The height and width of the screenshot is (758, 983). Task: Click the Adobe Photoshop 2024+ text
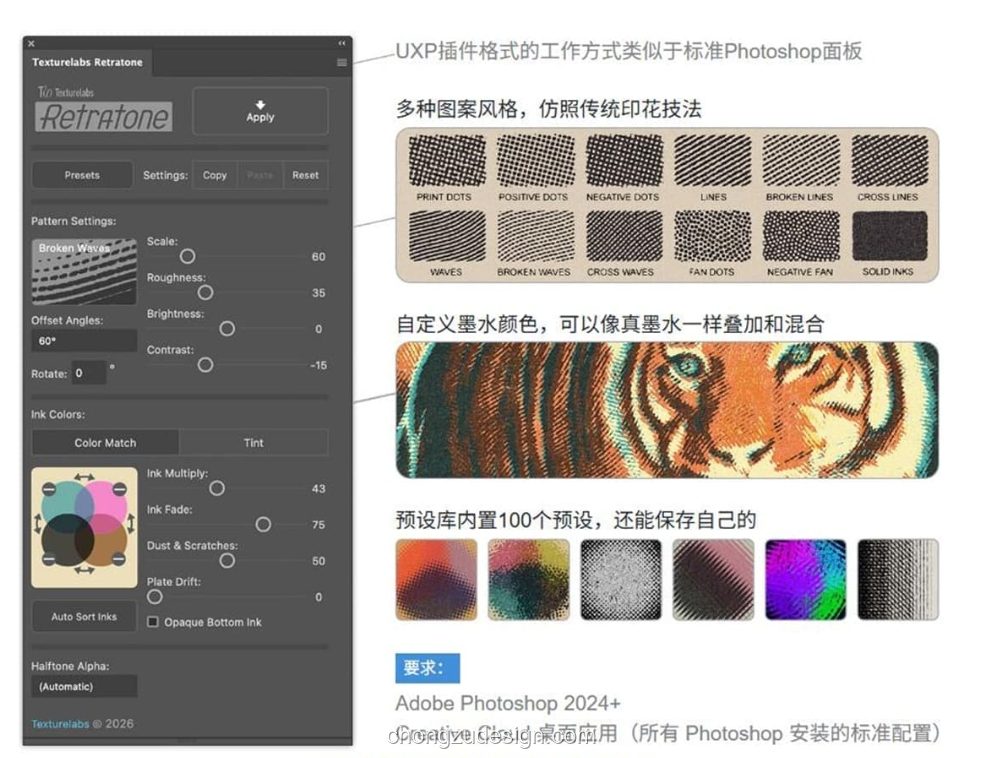(x=508, y=703)
